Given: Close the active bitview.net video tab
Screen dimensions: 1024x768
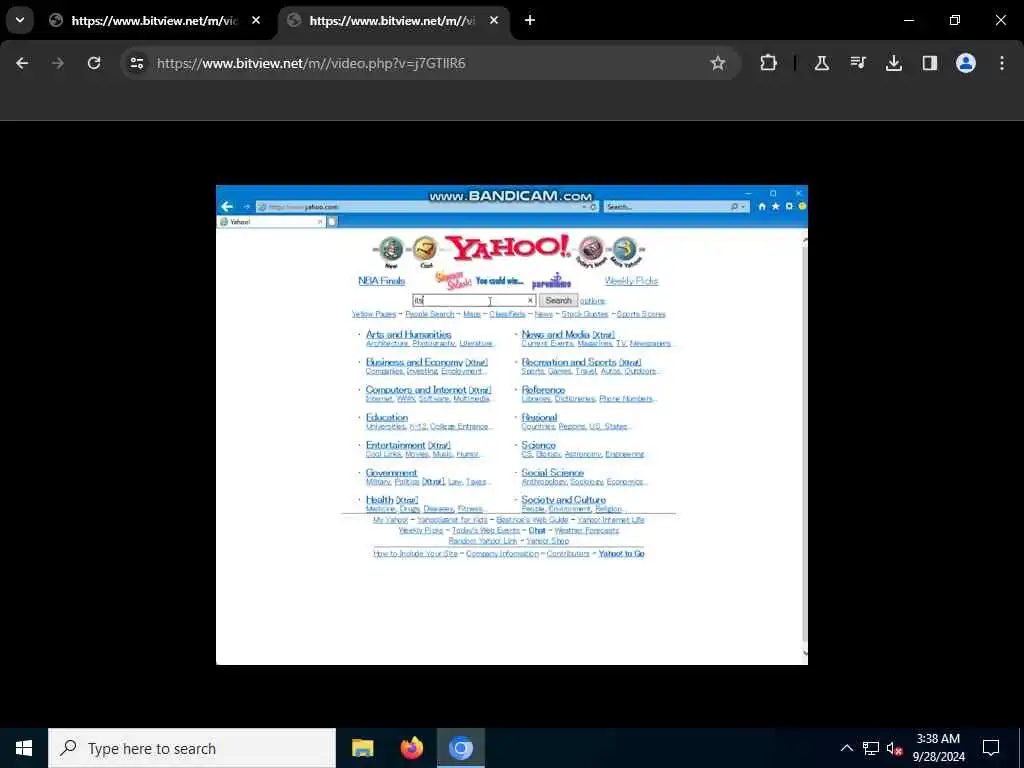Looking at the screenshot, I should (x=494, y=20).
